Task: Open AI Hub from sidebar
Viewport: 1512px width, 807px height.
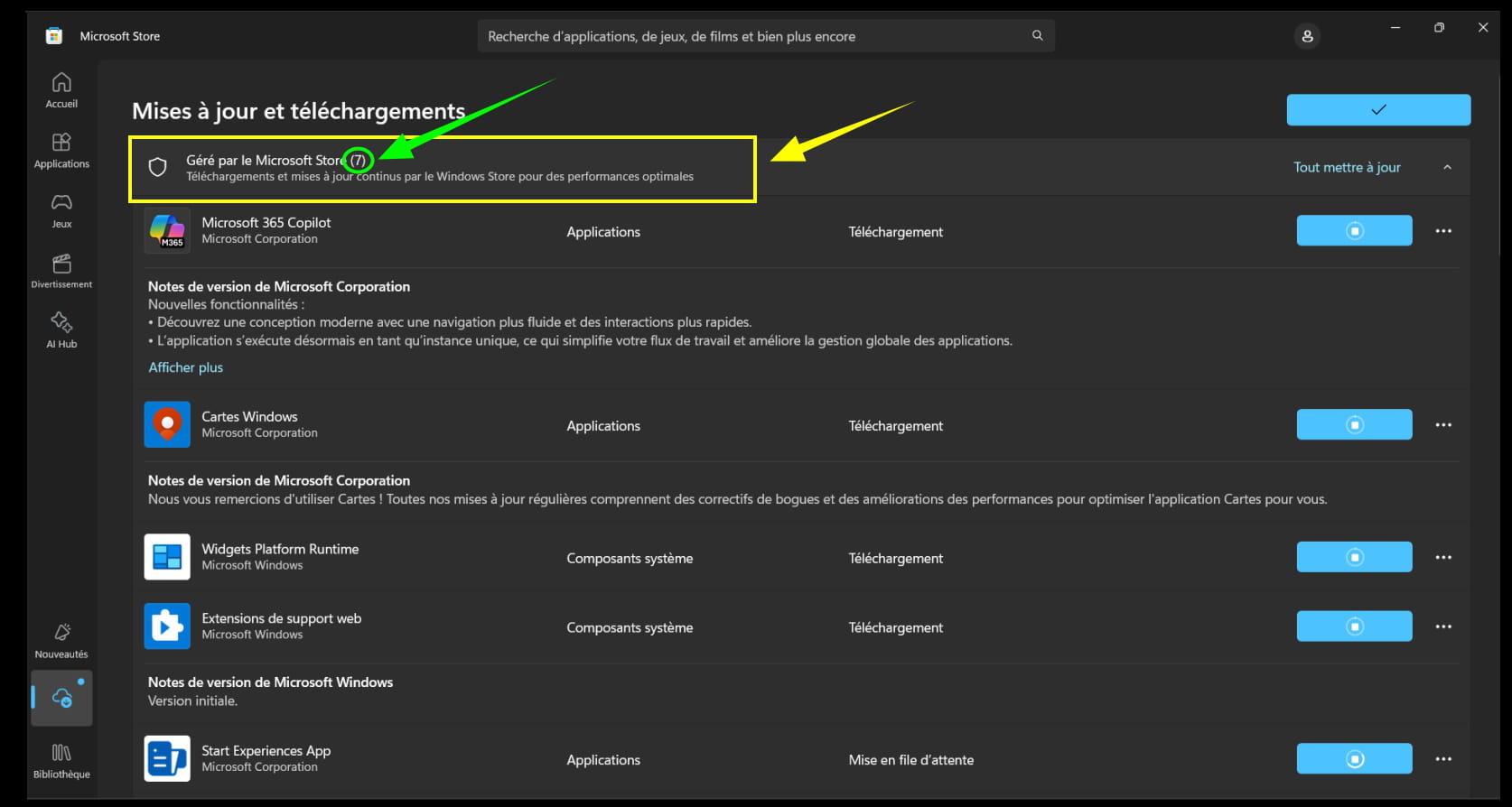Action: click(x=61, y=330)
